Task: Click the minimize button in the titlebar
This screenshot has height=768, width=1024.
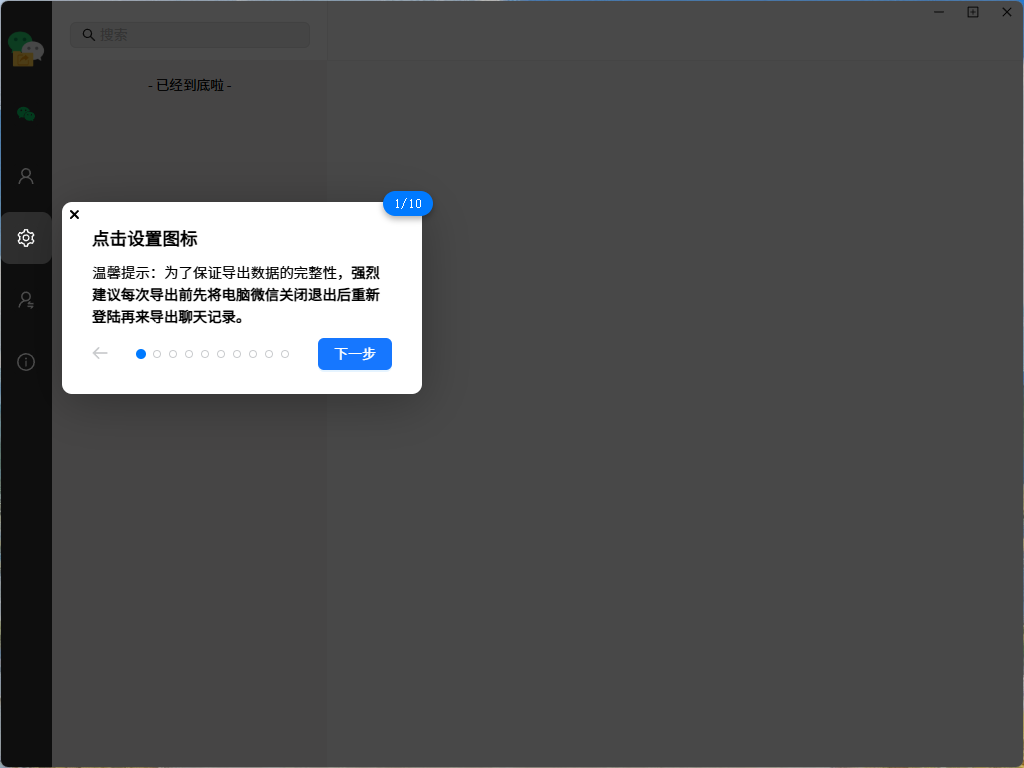Action: (x=938, y=12)
